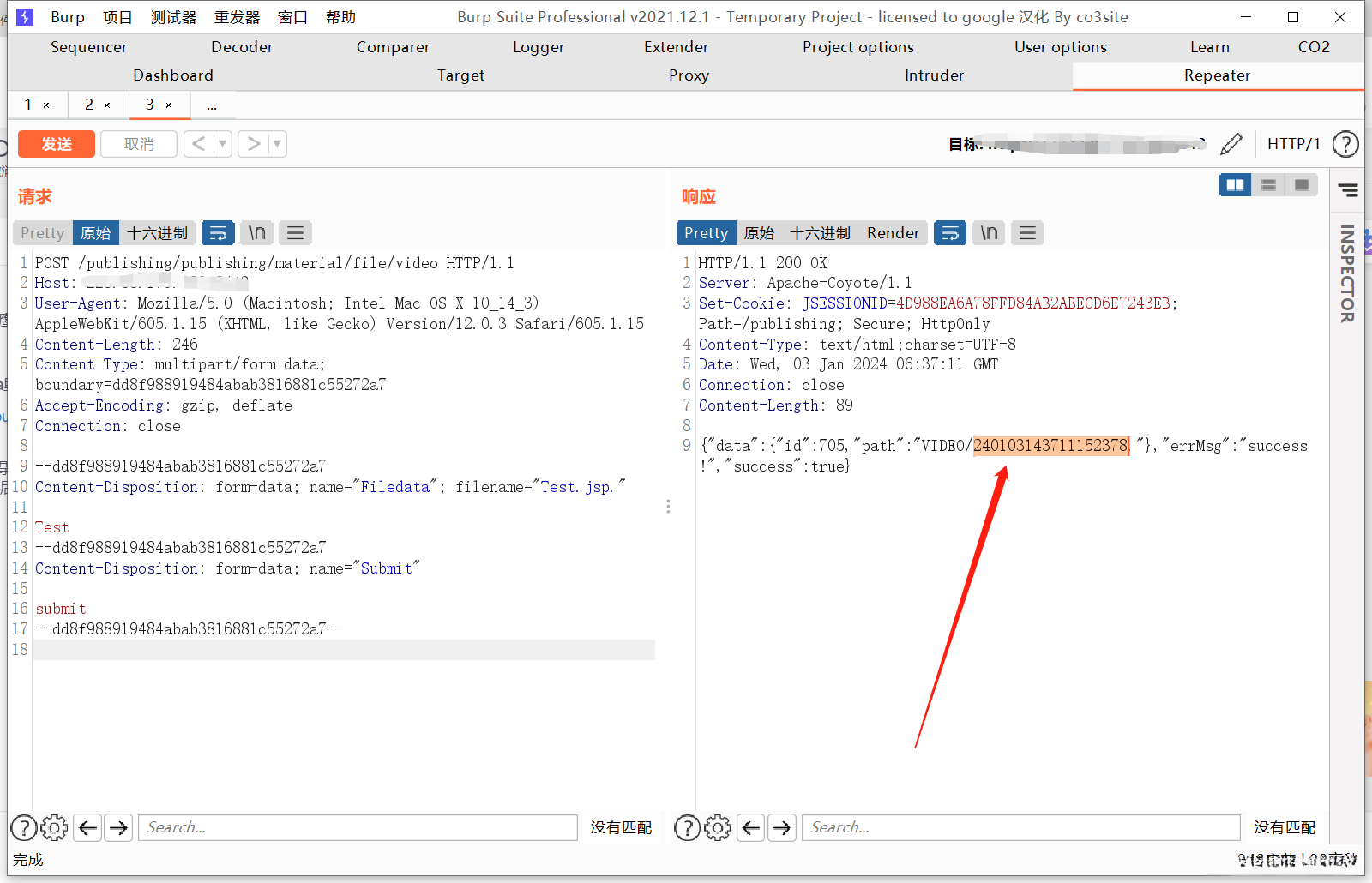
Task: Switch to the Decoder tab
Action: (242, 47)
